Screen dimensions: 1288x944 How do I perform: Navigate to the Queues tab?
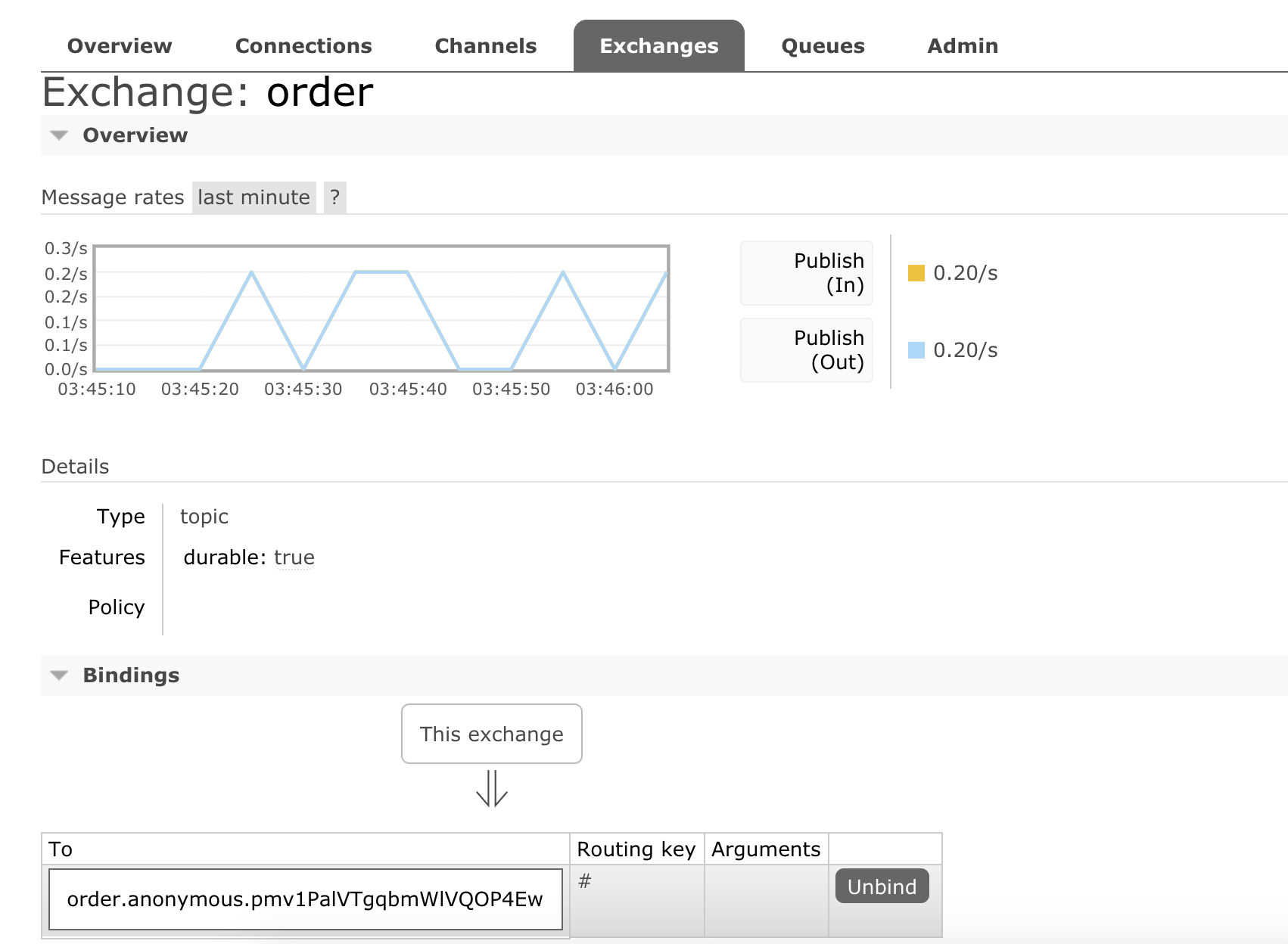coord(823,46)
